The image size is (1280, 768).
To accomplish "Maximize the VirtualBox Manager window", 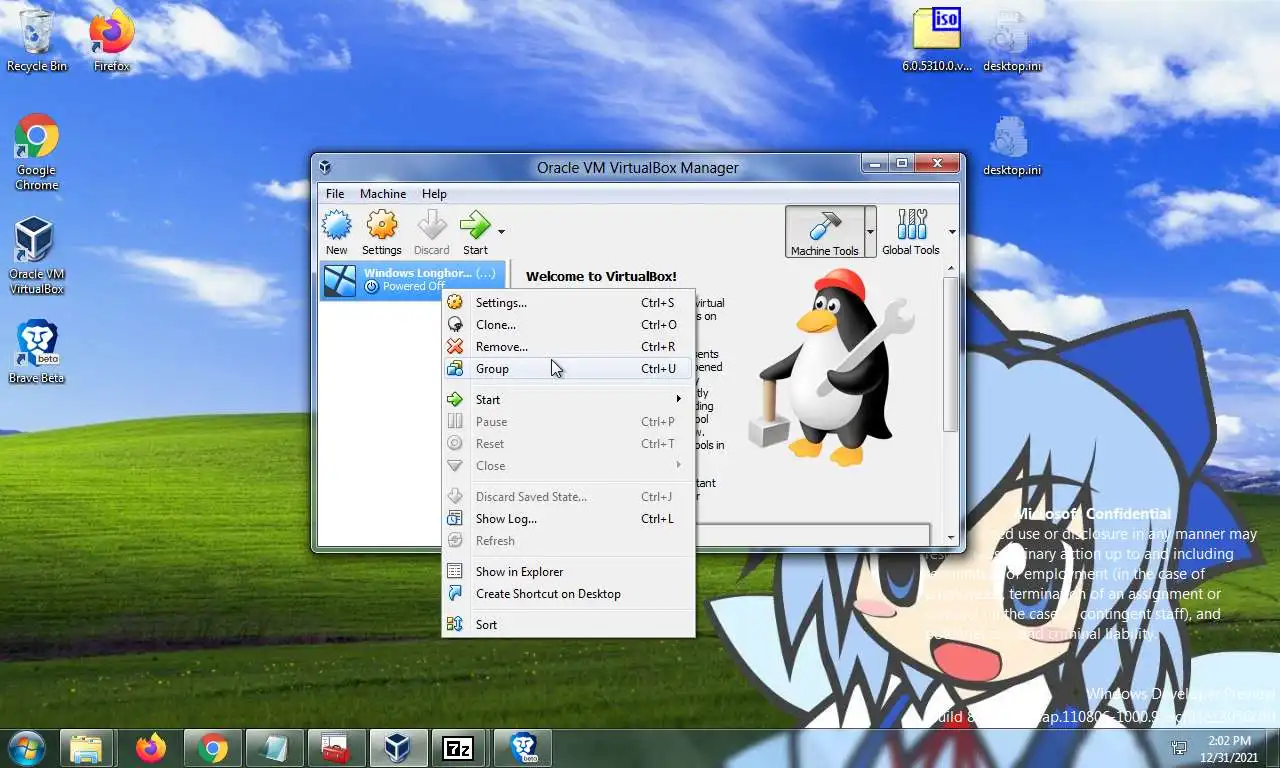I will (902, 163).
